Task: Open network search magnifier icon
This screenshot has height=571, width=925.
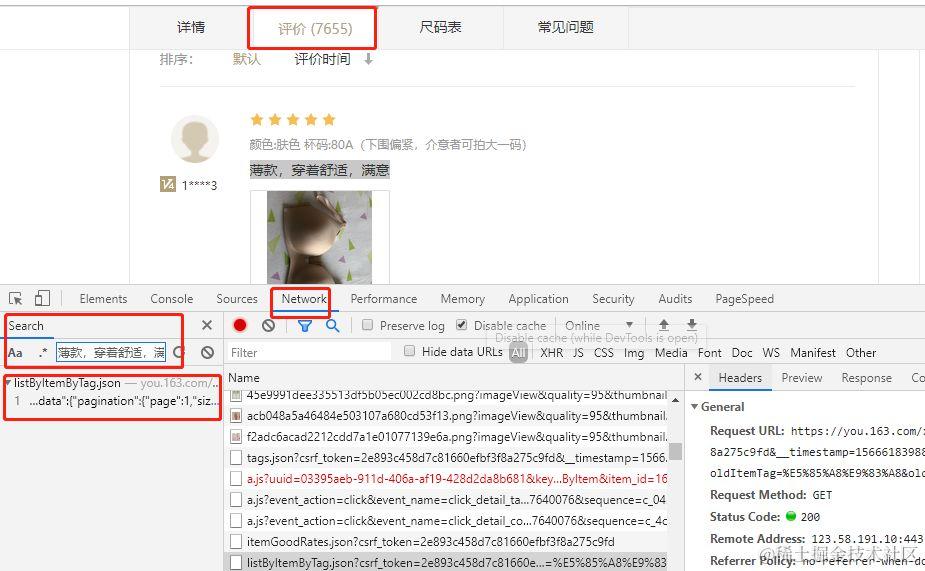Action: (x=333, y=326)
